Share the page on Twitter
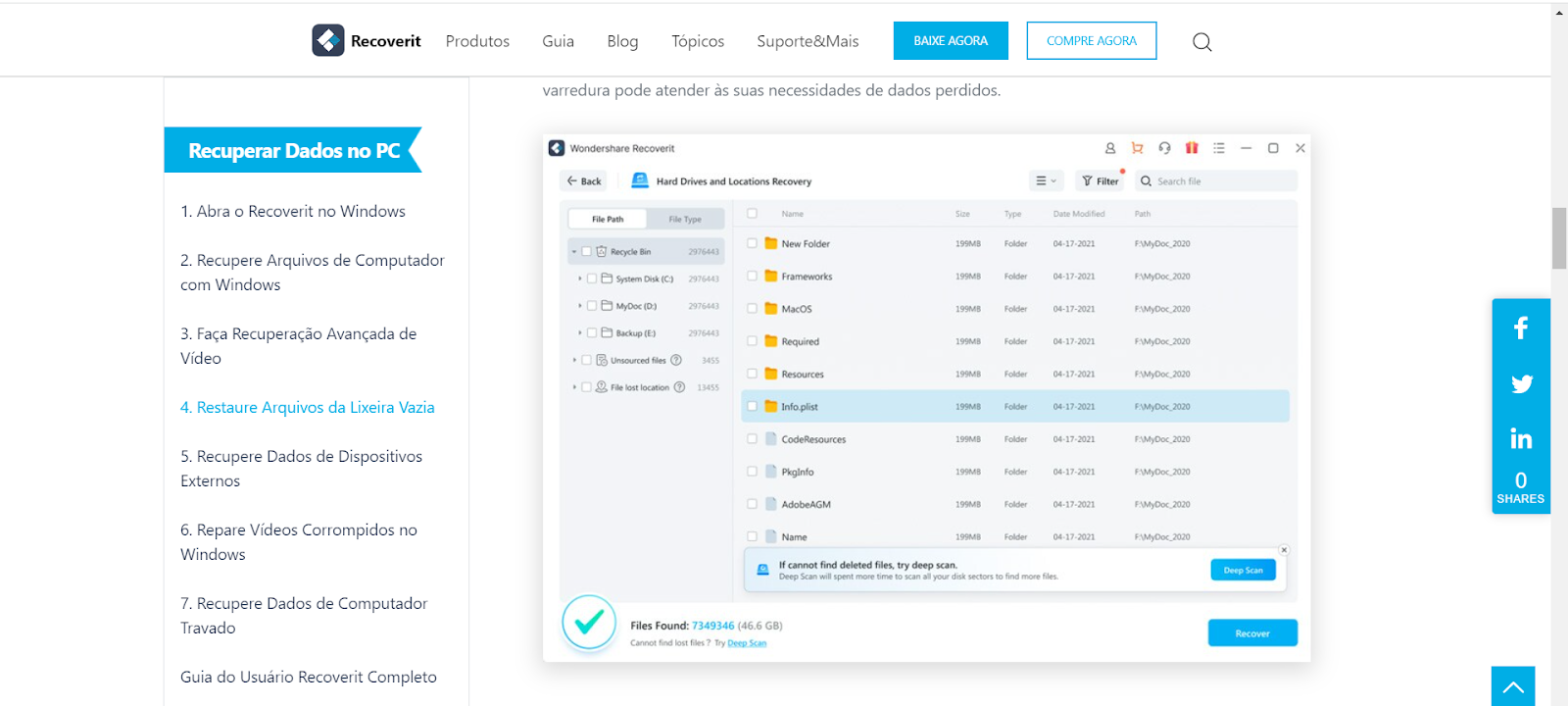1568x706 pixels. [1521, 383]
